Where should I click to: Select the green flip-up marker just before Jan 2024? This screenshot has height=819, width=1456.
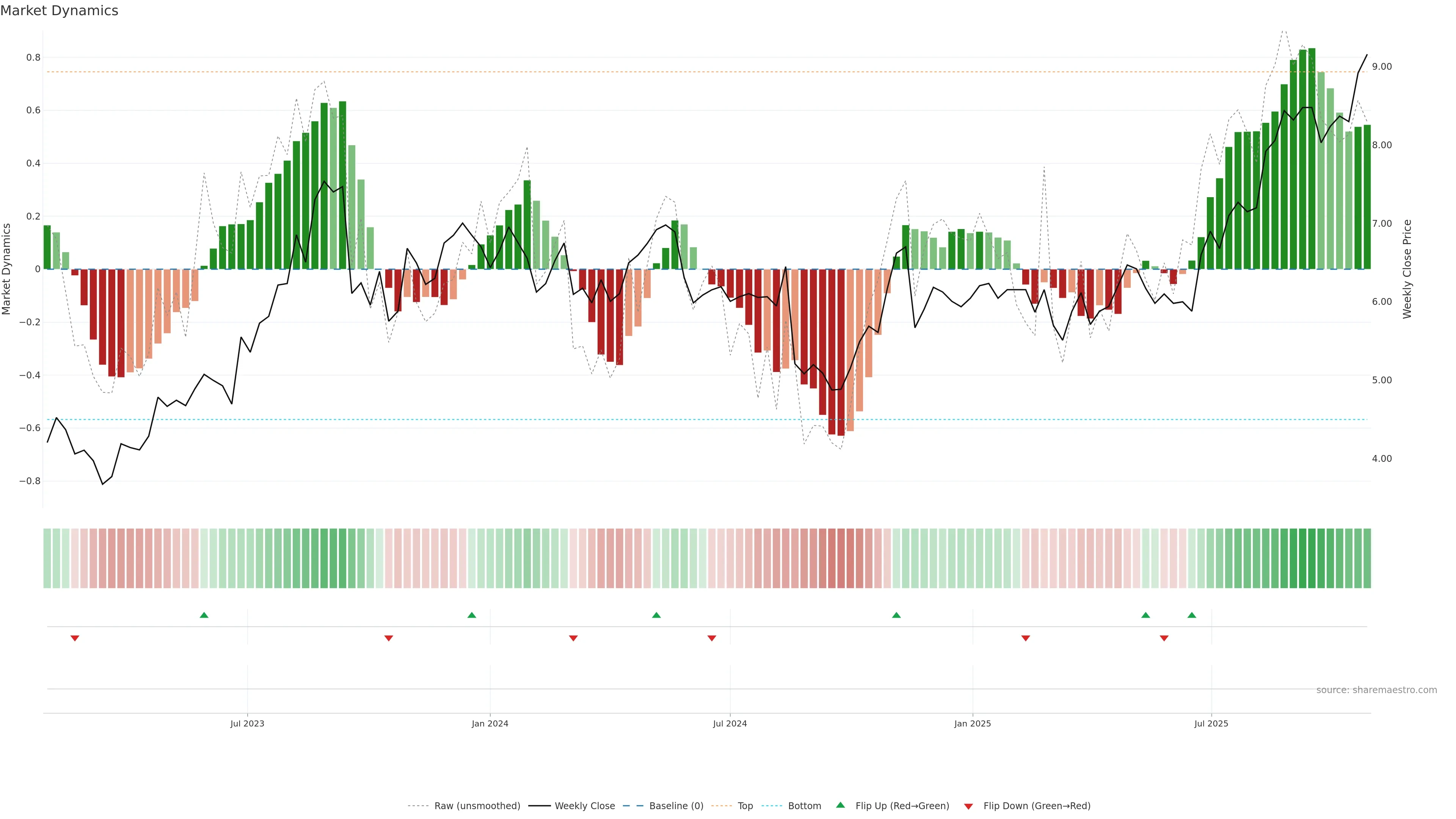click(x=471, y=615)
